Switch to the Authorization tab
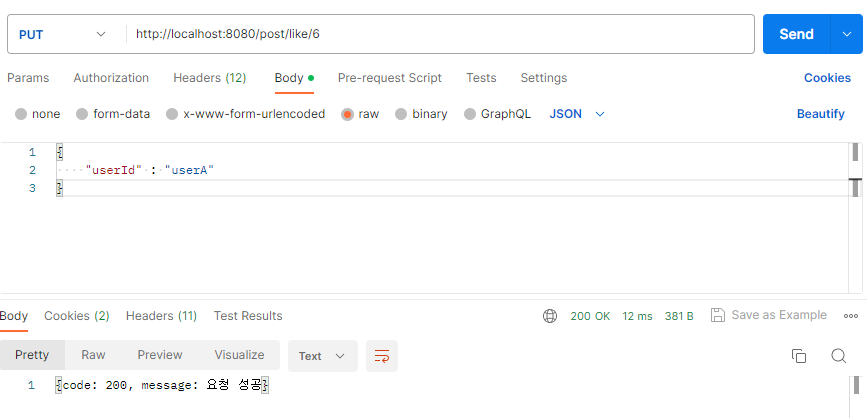Image resolution: width=867 pixels, height=418 pixels. coord(111,78)
